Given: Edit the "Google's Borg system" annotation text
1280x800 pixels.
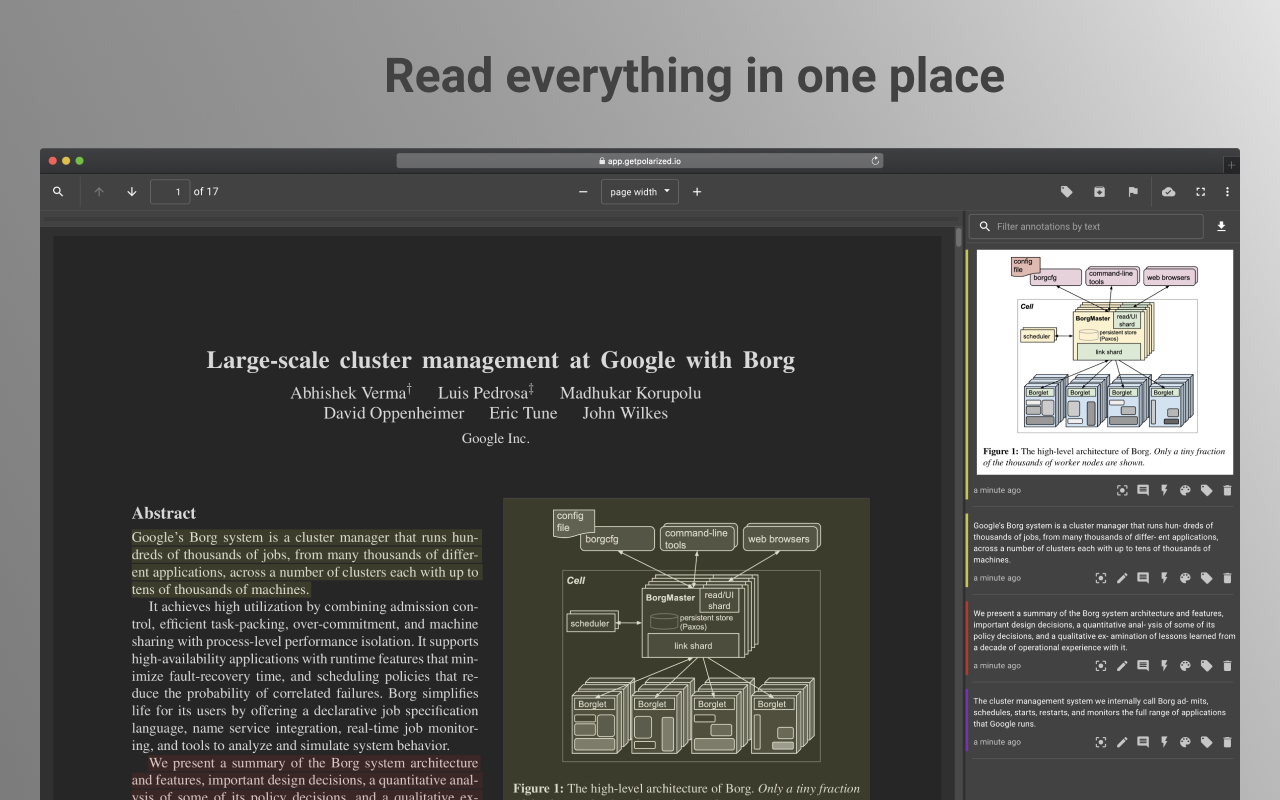Looking at the screenshot, I should coord(1122,578).
